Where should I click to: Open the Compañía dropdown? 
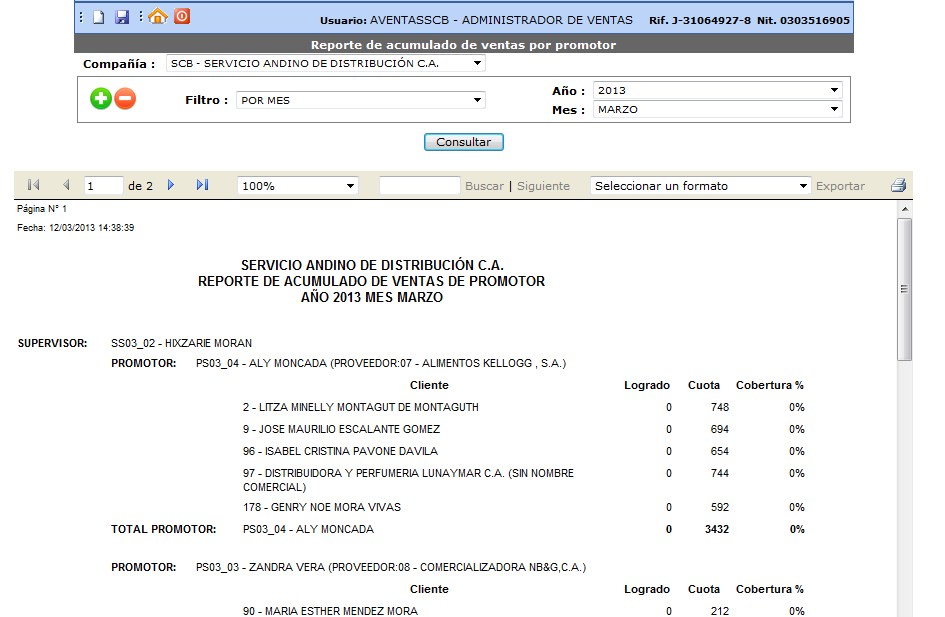pos(326,64)
